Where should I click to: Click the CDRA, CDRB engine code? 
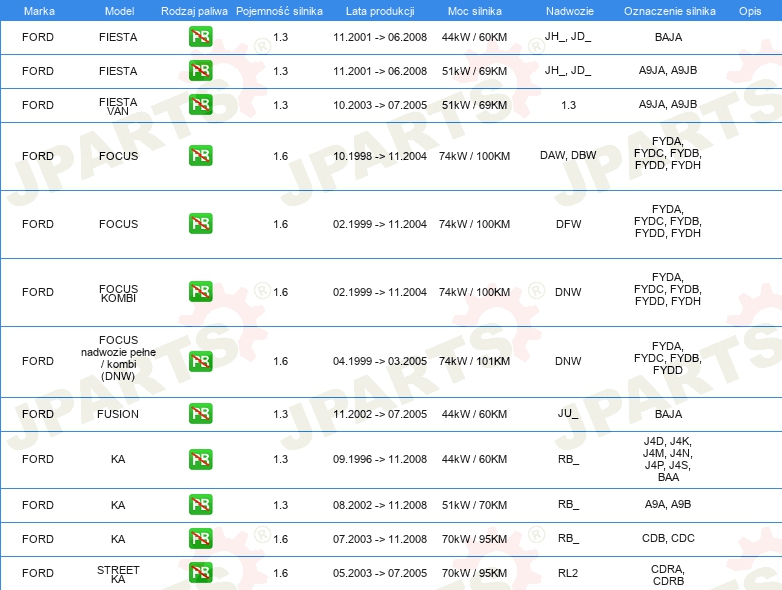click(x=668, y=575)
